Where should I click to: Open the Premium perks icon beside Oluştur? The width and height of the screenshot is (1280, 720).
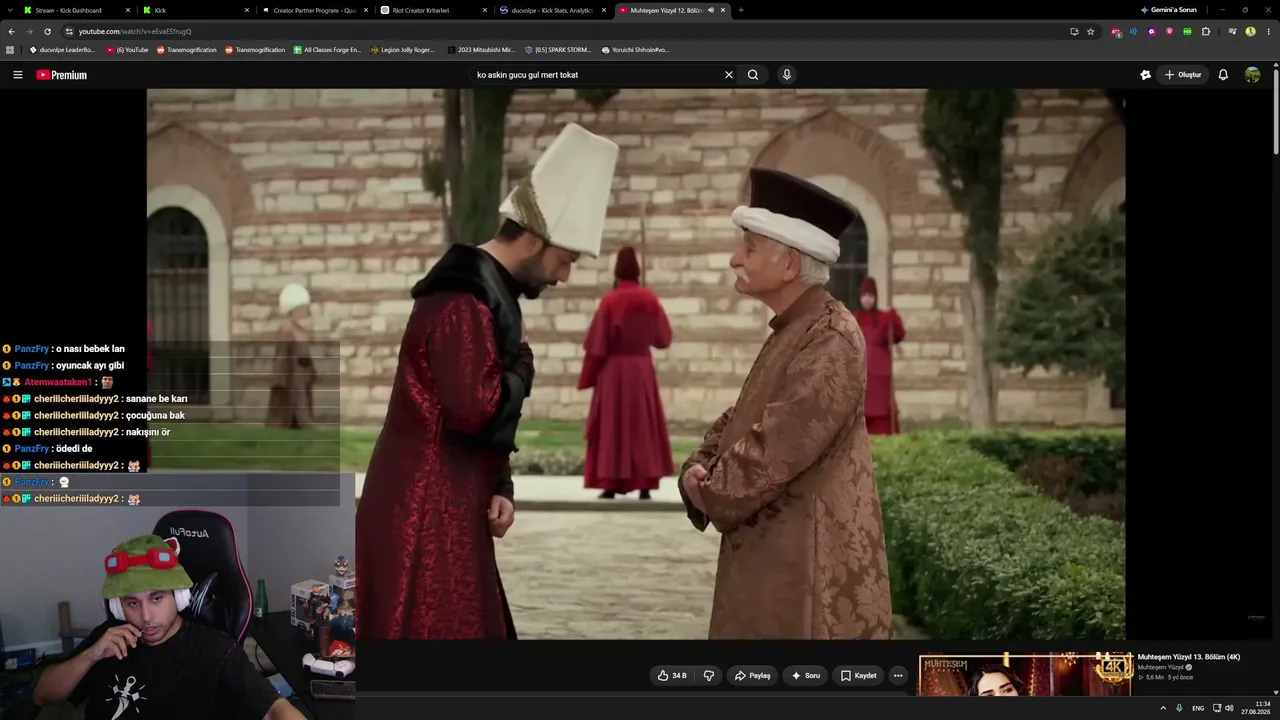pos(1146,75)
